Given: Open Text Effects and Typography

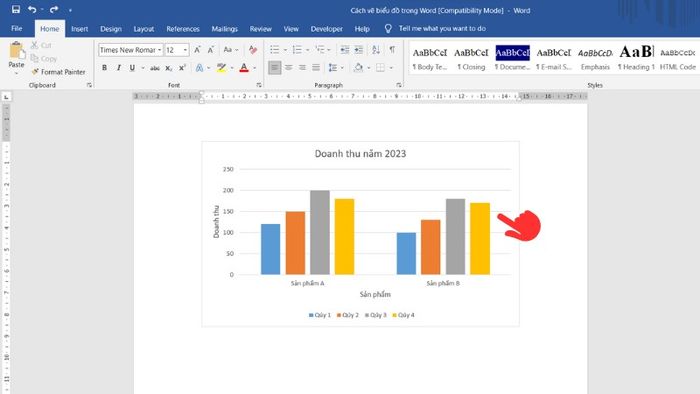Looking at the screenshot, I should [200, 68].
